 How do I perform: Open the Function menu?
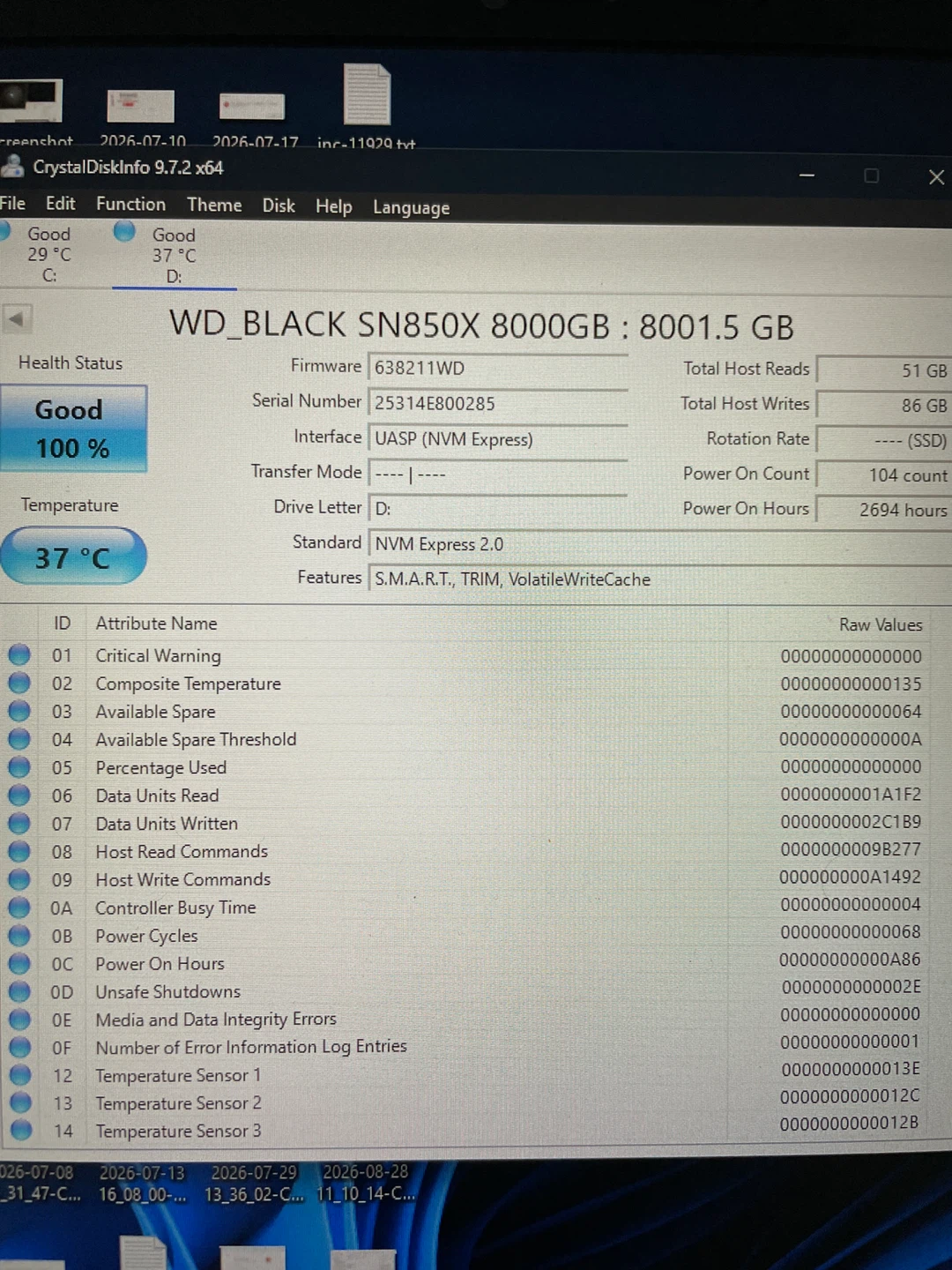(130, 204)
